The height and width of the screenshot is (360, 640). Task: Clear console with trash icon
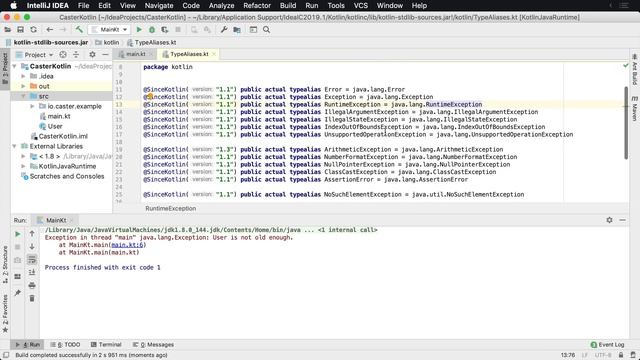point(32,298)
